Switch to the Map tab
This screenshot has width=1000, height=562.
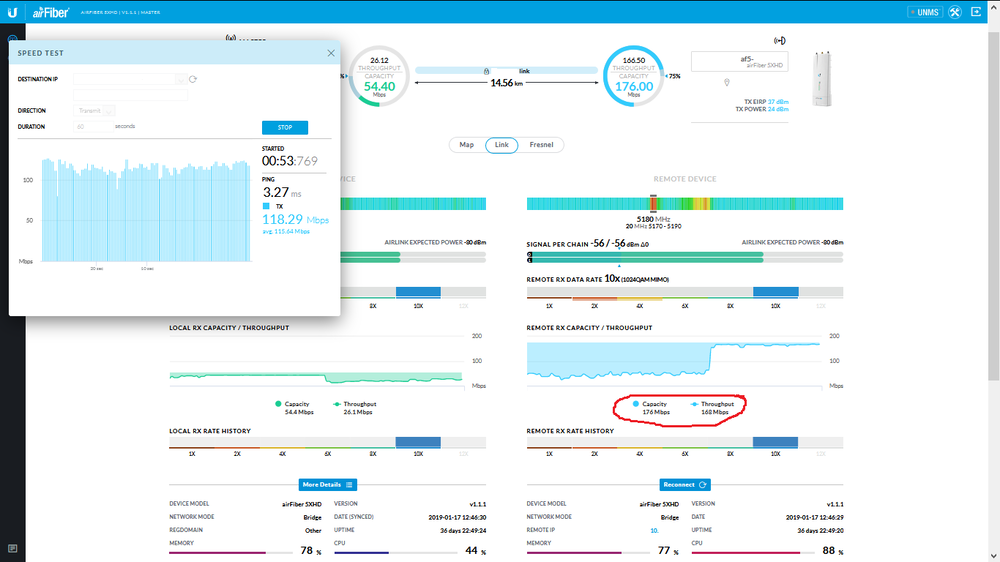pyautogui.click(x=466, y=145)
